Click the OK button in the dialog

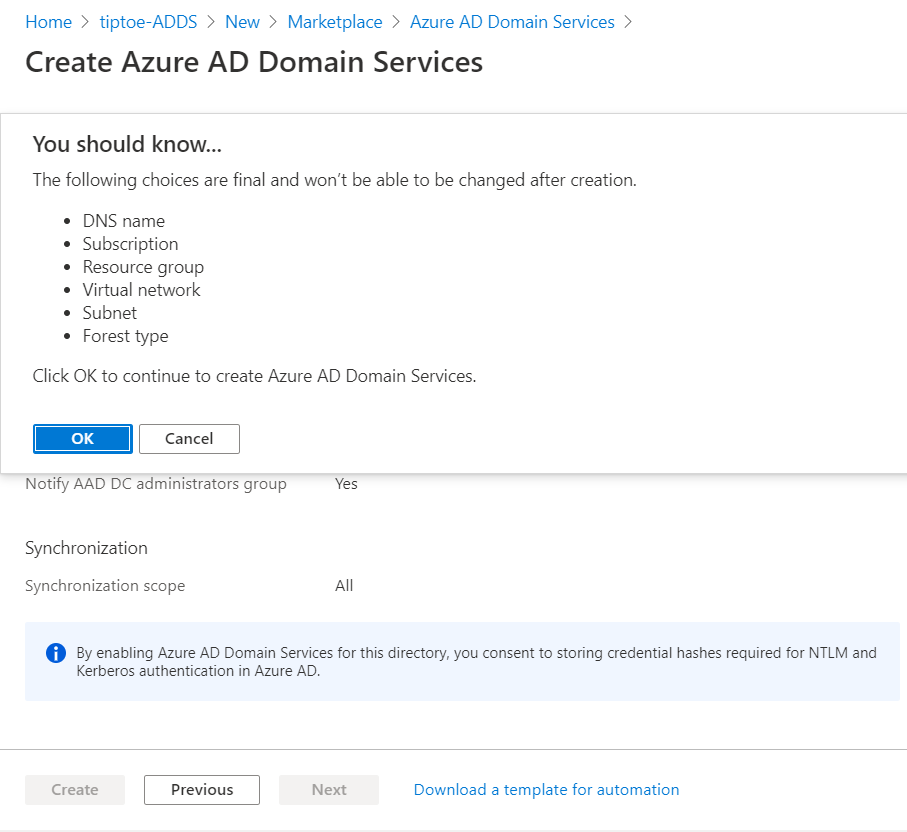point(83,439)
